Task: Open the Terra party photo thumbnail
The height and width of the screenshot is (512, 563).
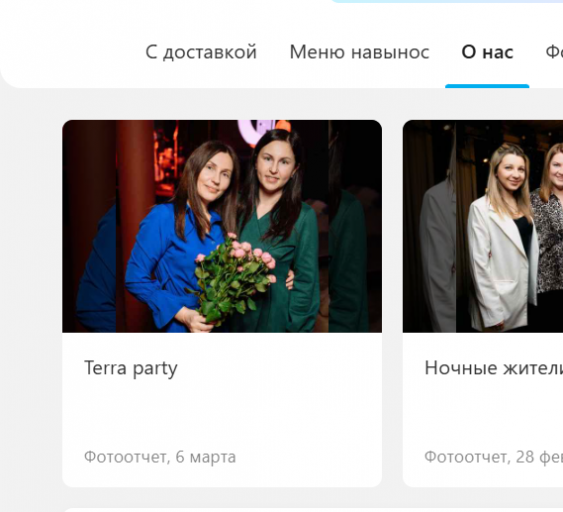Action: pyautogui.click(x=222, y=226)
